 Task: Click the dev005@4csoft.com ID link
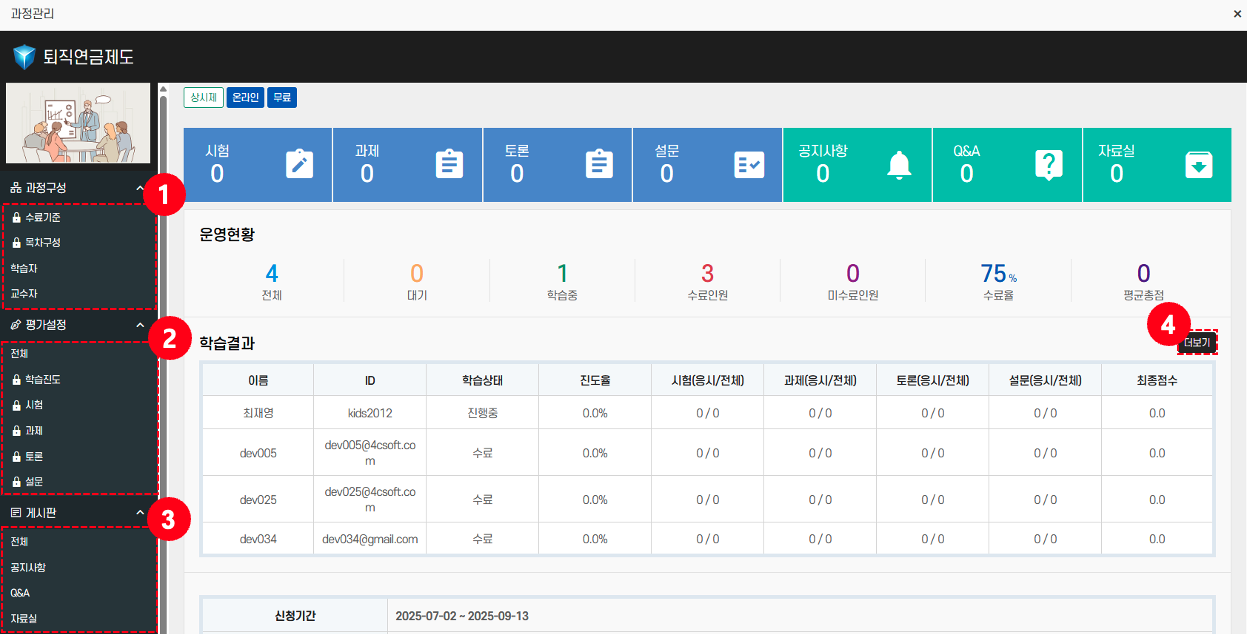click(370, 453)
